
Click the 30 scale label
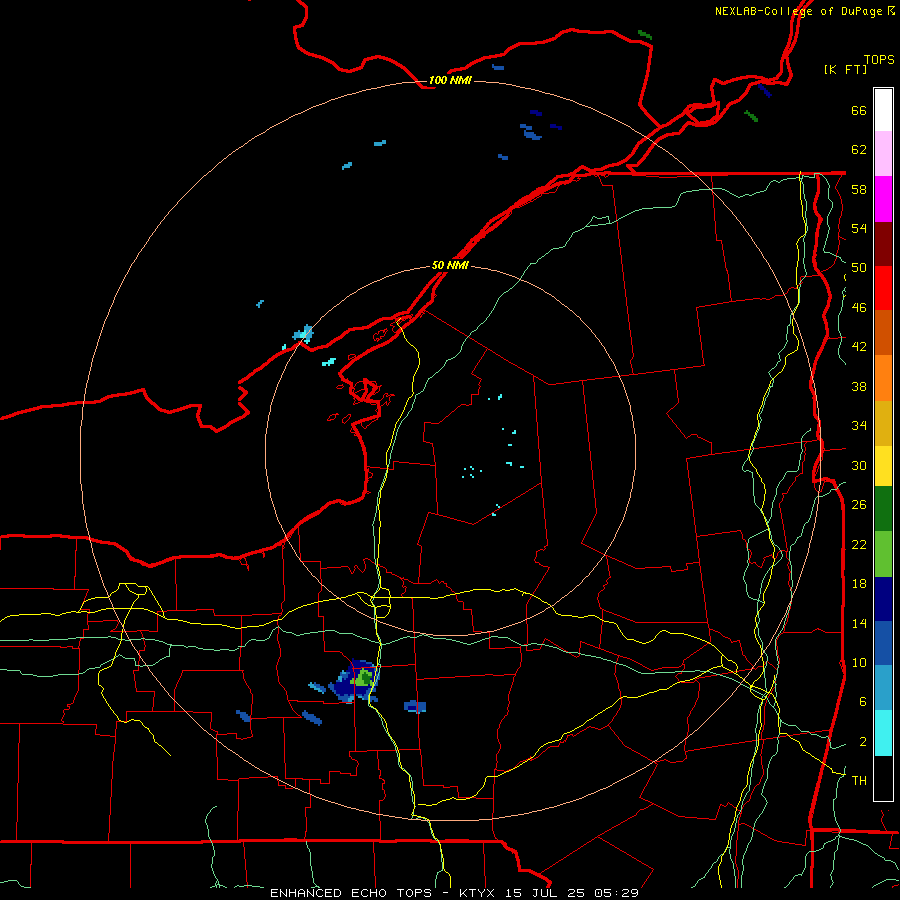pos(859,465)
